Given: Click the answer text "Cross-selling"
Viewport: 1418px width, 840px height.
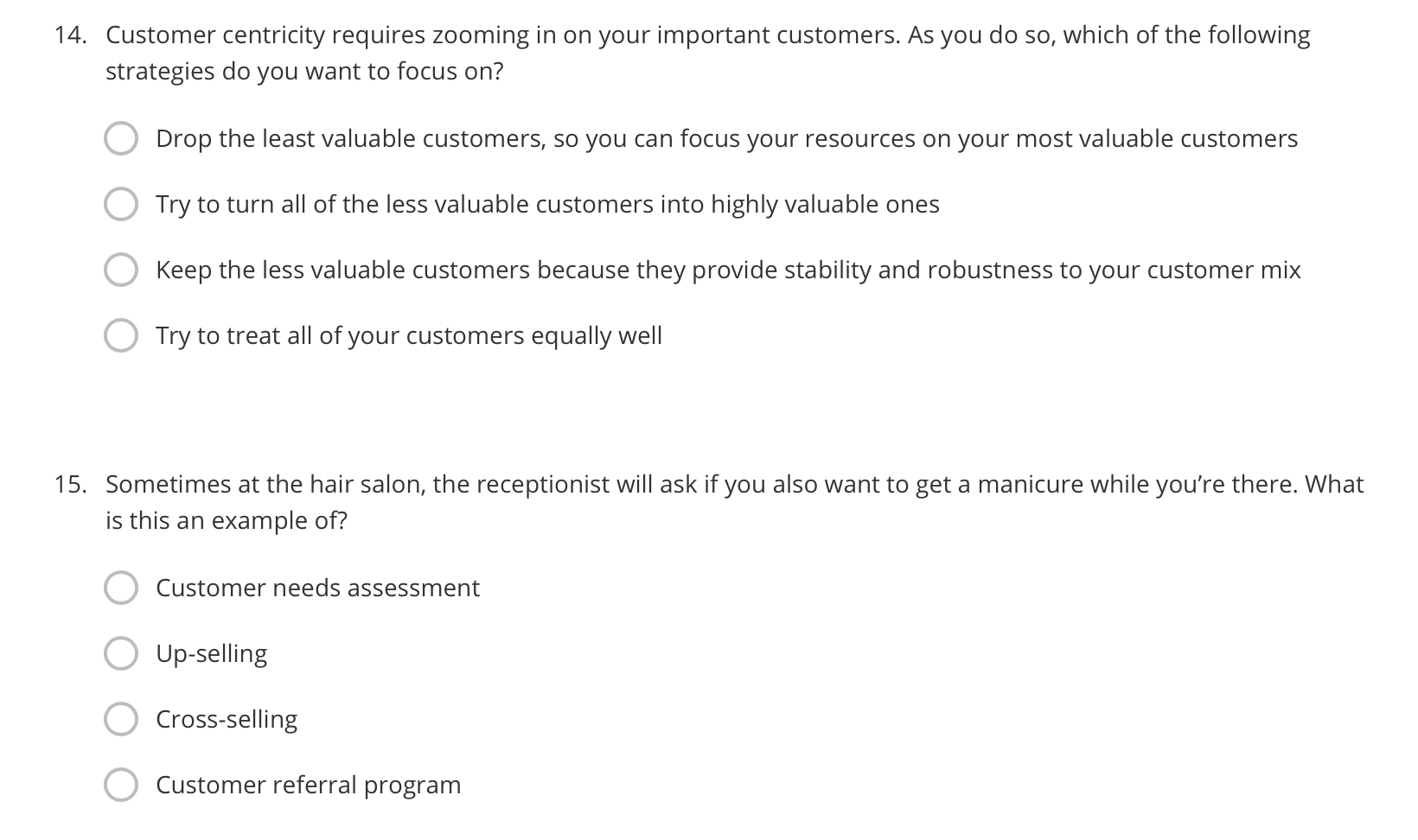Looking at the screenshot, I should coord(227,718).
